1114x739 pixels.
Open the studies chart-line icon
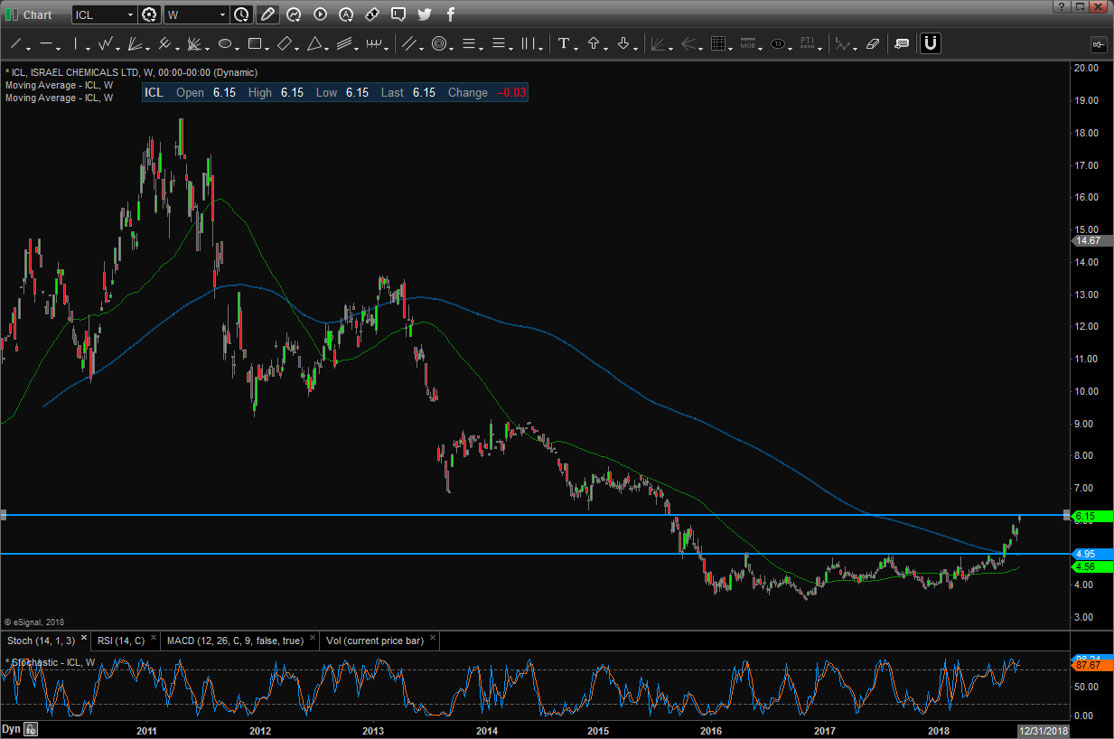click(x=293, y=14)
